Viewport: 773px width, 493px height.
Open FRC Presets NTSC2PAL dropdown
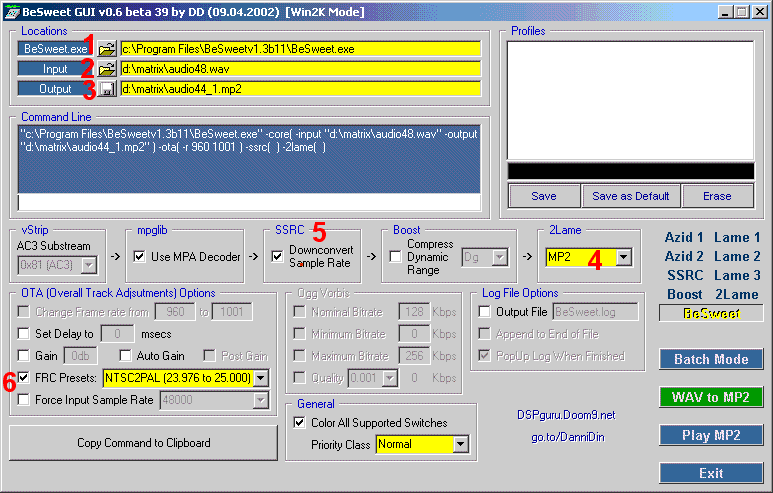tap(261, 378)
